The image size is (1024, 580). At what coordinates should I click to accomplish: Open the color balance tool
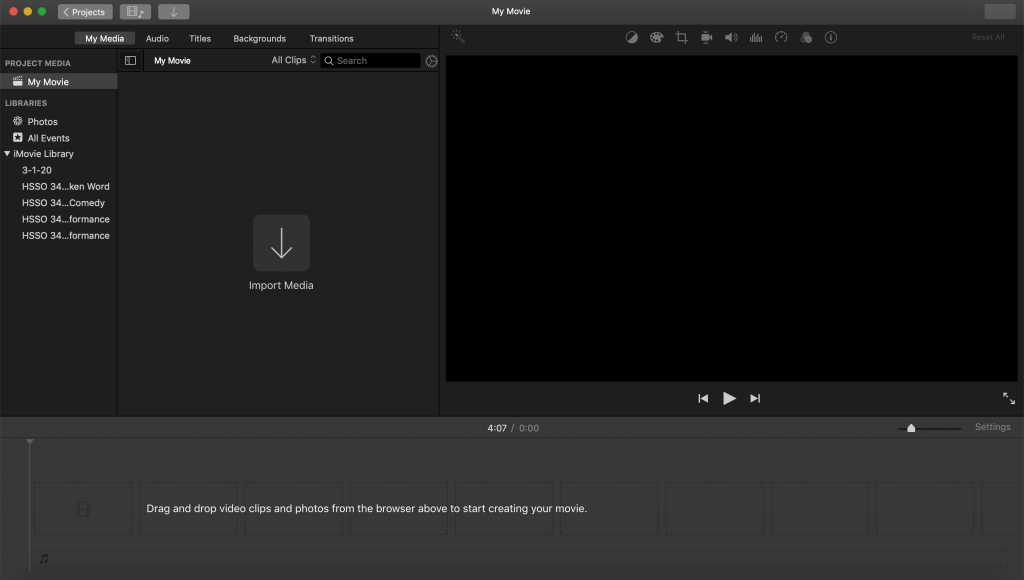[632, 37]
